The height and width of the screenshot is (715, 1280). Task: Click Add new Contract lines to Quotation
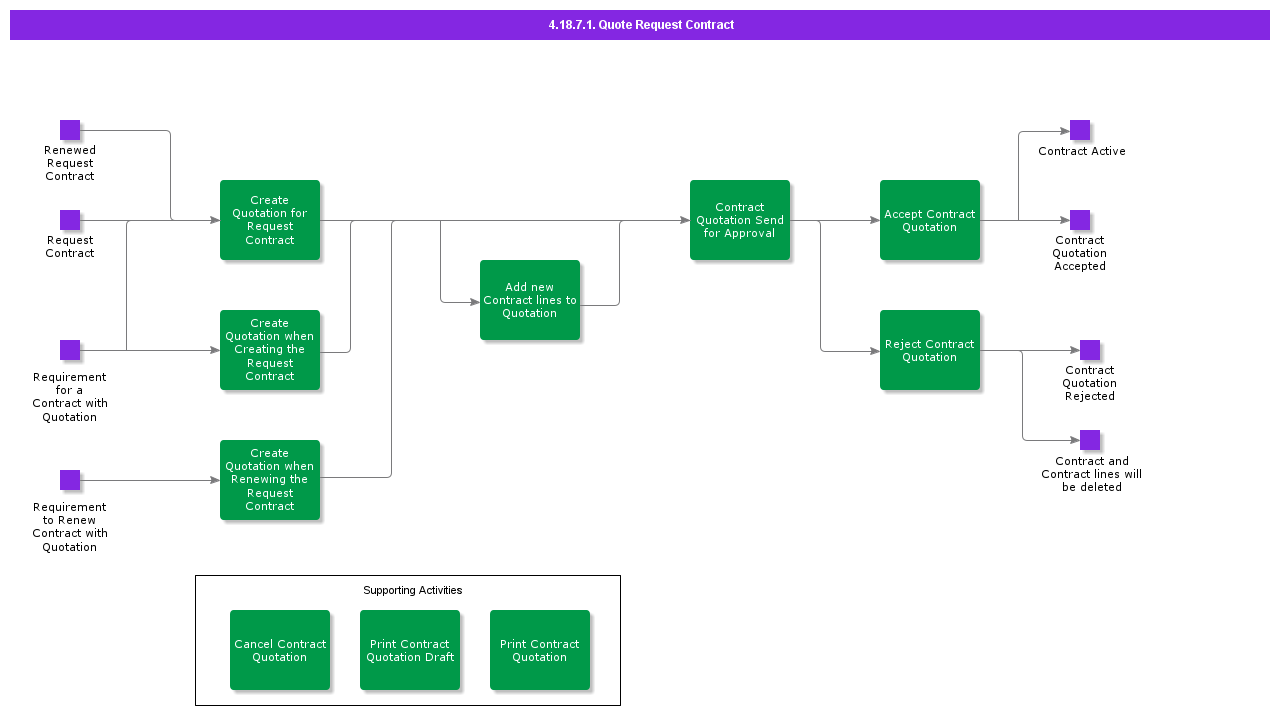(x=530, y=300)
